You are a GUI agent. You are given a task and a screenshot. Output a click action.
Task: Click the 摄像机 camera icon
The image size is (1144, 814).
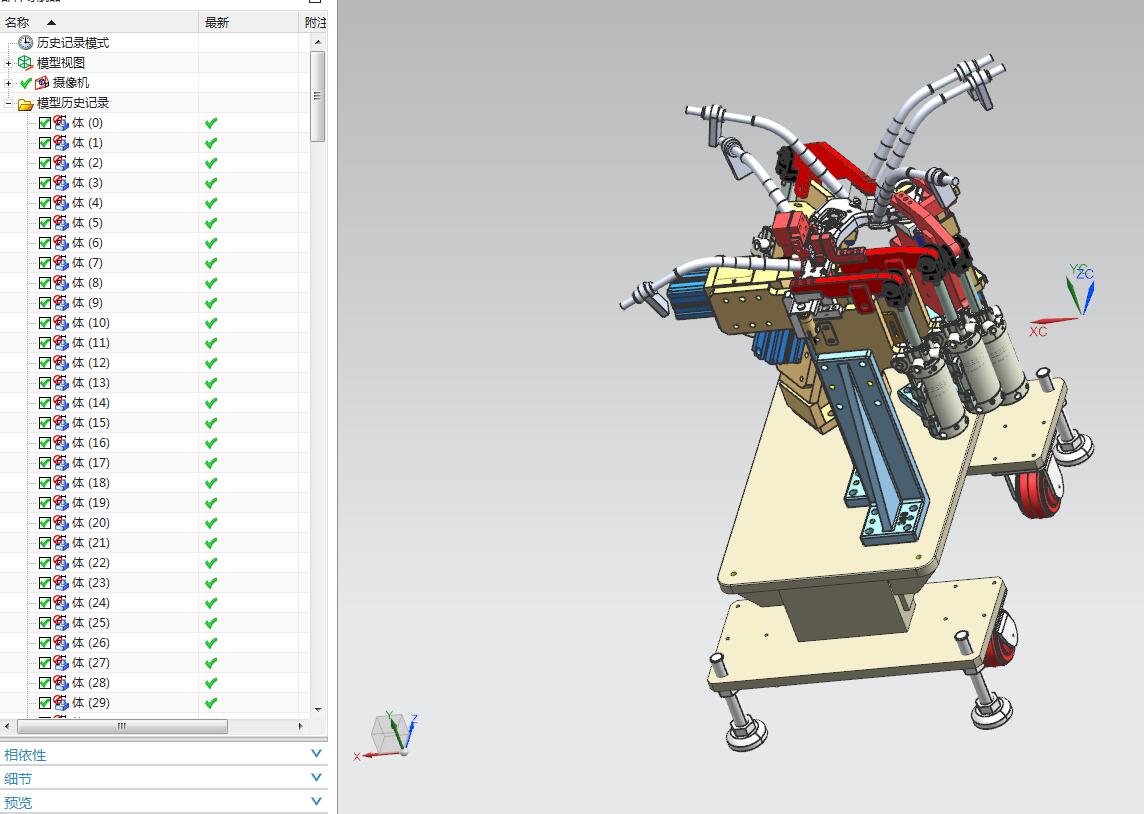pos(42,82)
